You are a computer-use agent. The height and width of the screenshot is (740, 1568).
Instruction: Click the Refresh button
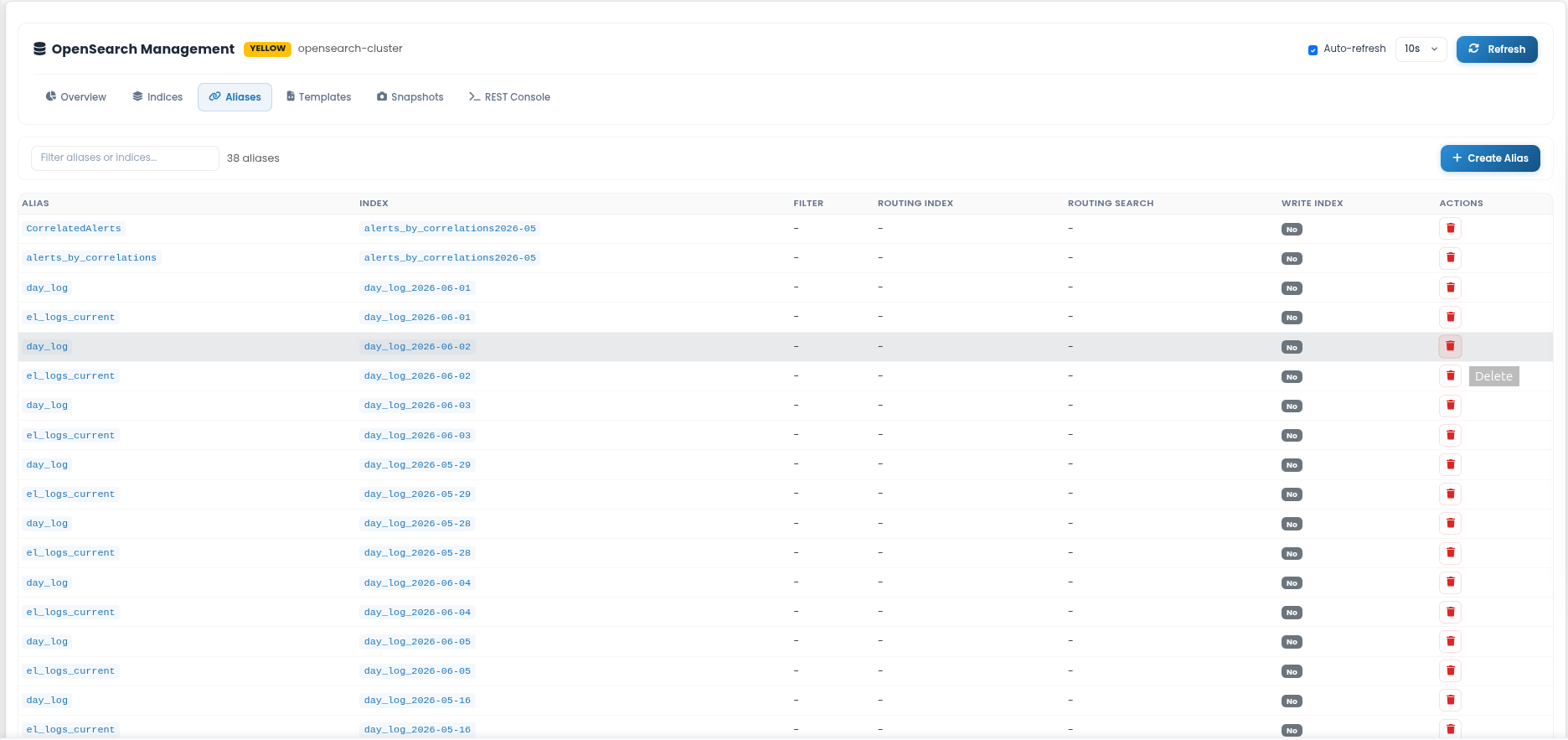[1497, 49]
